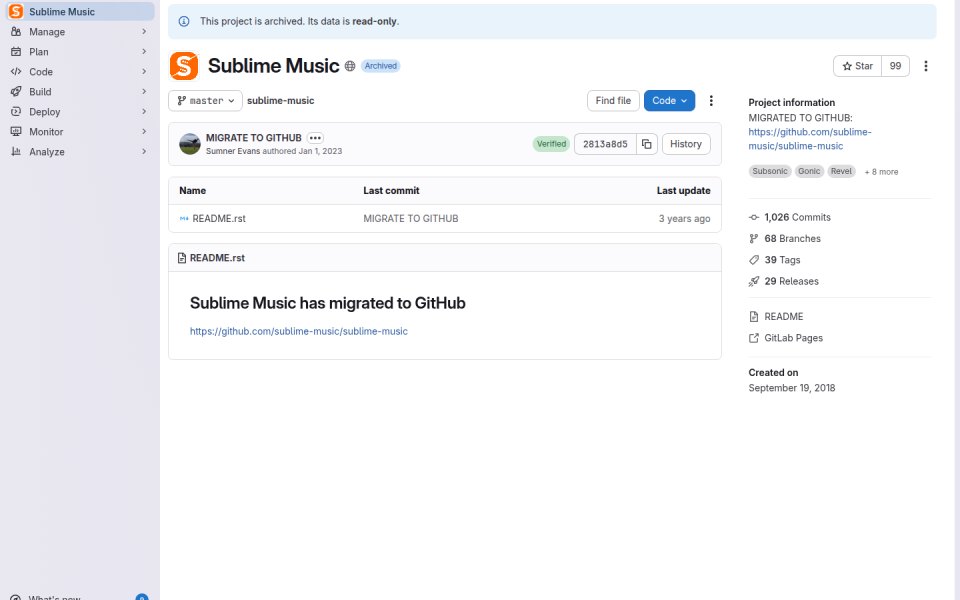960x600 pixels.
Task: Click document icon in README.rst preview header
Action: tap(182, 258)
